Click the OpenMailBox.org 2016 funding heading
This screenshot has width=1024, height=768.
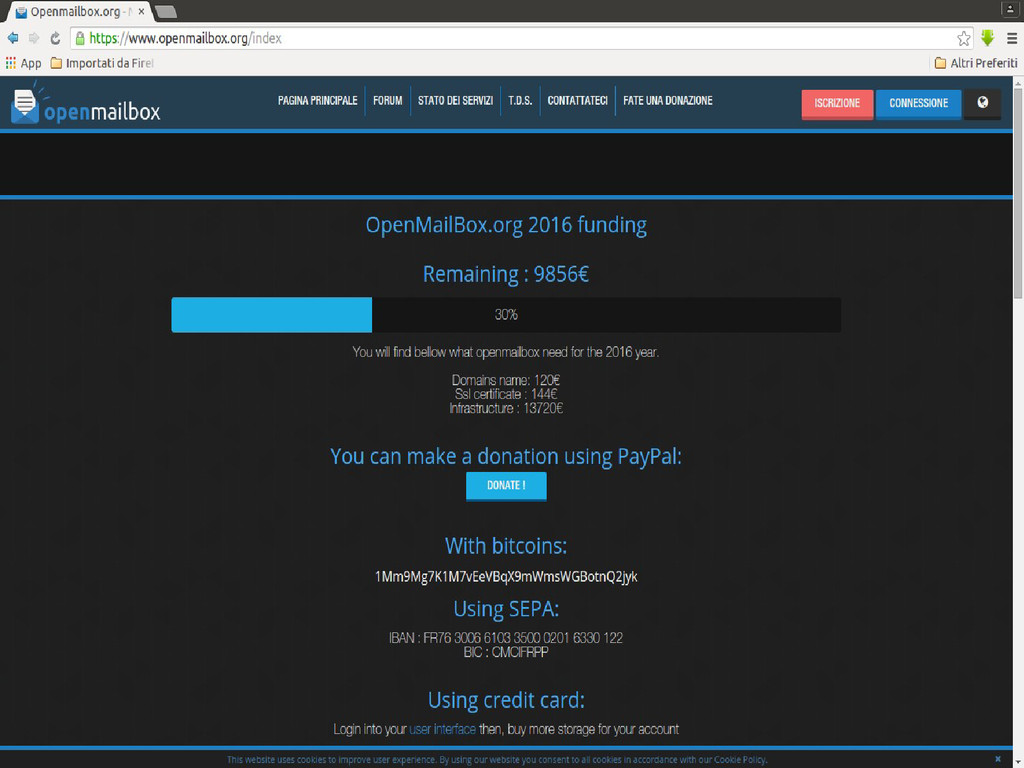click(506, 225)
